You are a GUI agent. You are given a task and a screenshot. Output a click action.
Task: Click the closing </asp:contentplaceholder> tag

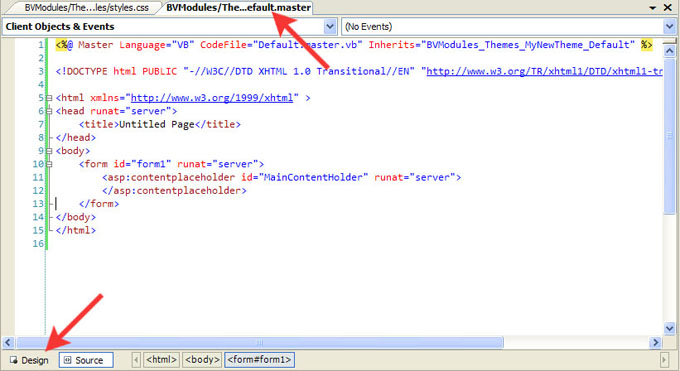tap(174, 191)
